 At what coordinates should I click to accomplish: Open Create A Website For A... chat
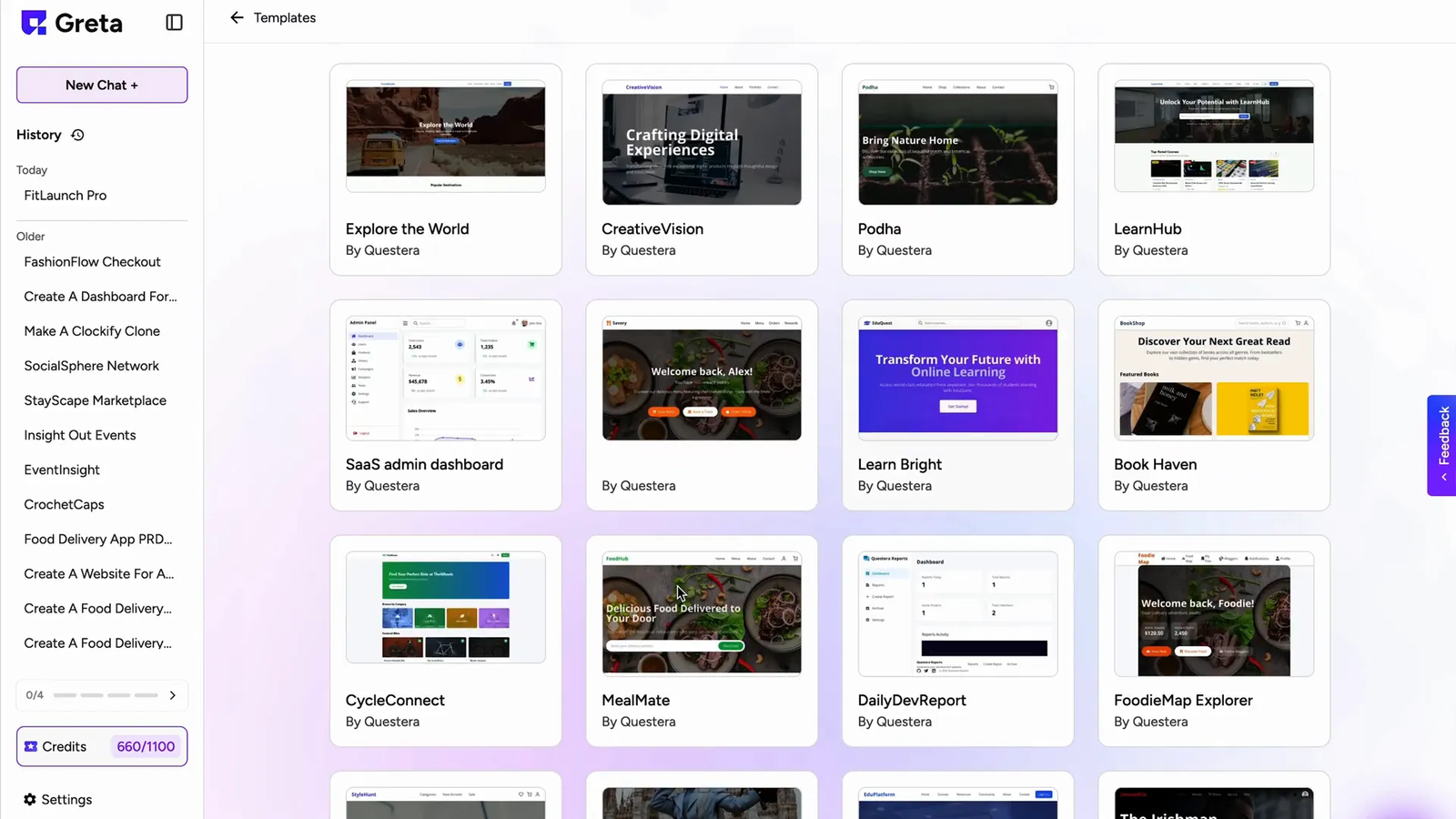click(99, 573)
